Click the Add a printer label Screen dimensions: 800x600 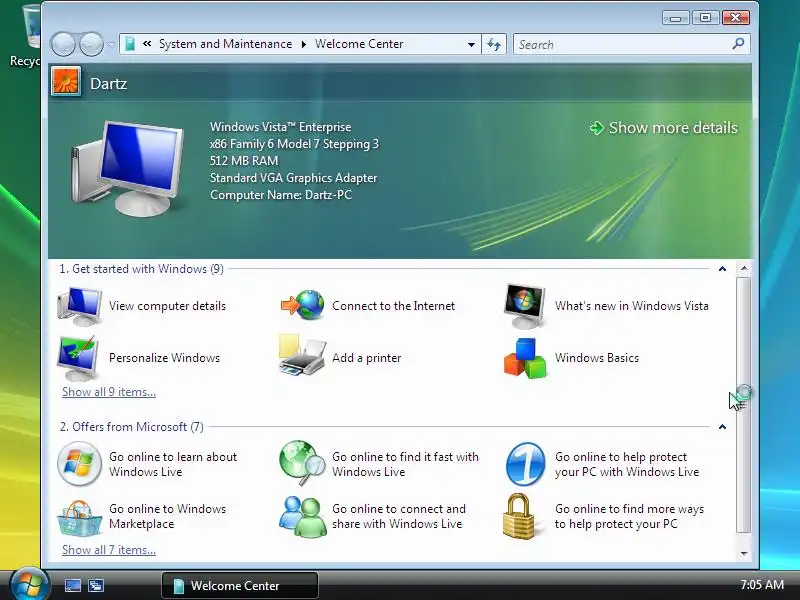366,358
